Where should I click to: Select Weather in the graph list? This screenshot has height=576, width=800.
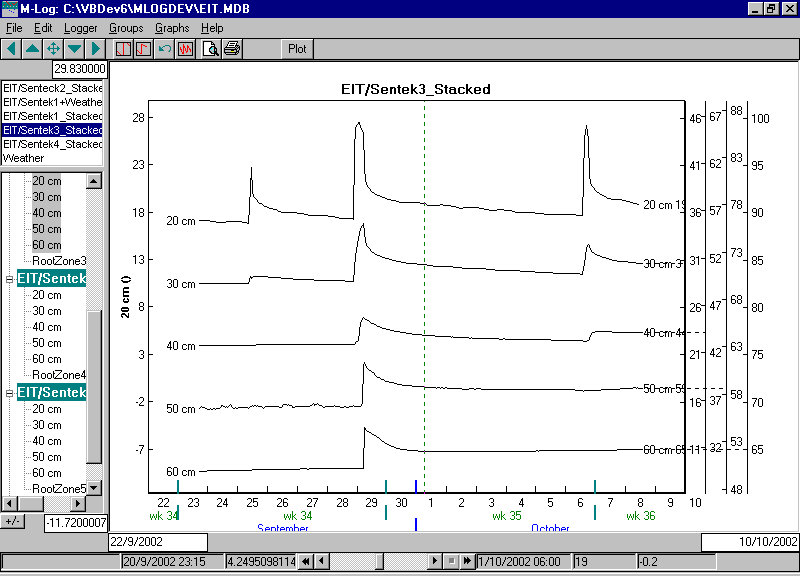point(24,158)
